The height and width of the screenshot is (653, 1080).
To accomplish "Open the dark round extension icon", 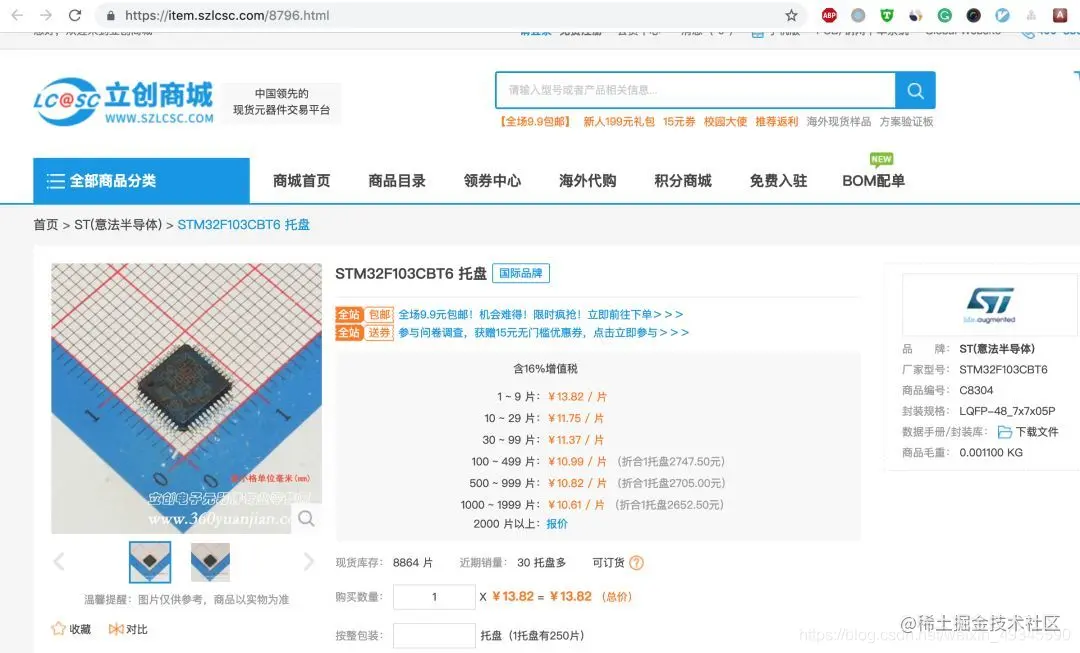I will (973, 15).
